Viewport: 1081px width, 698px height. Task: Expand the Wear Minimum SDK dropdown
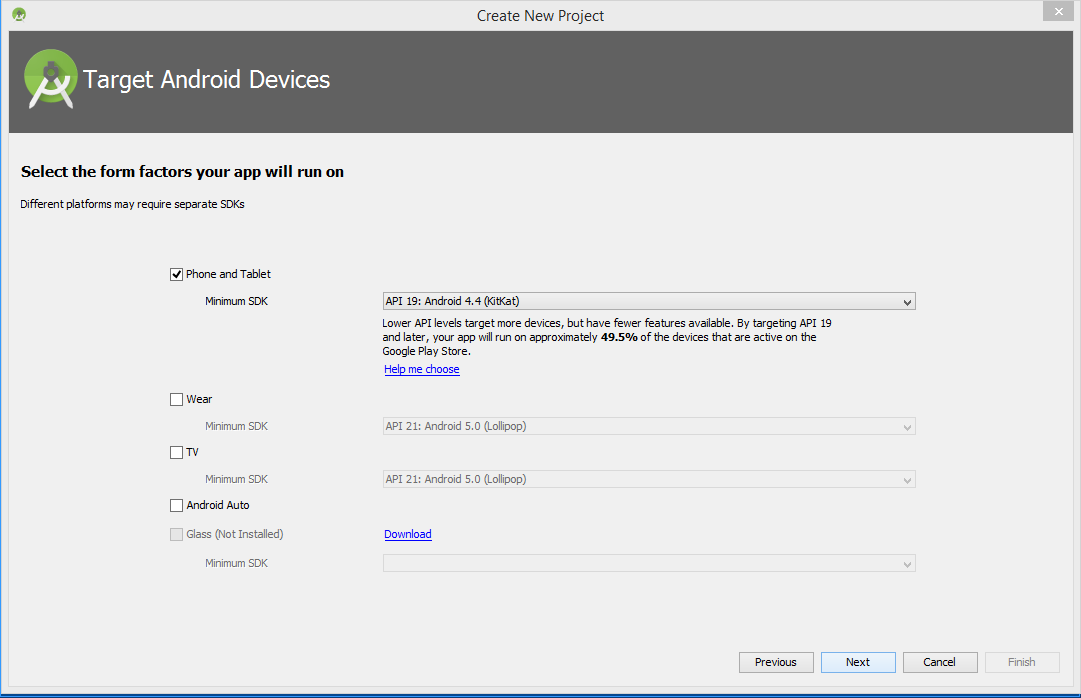point(649,426)
